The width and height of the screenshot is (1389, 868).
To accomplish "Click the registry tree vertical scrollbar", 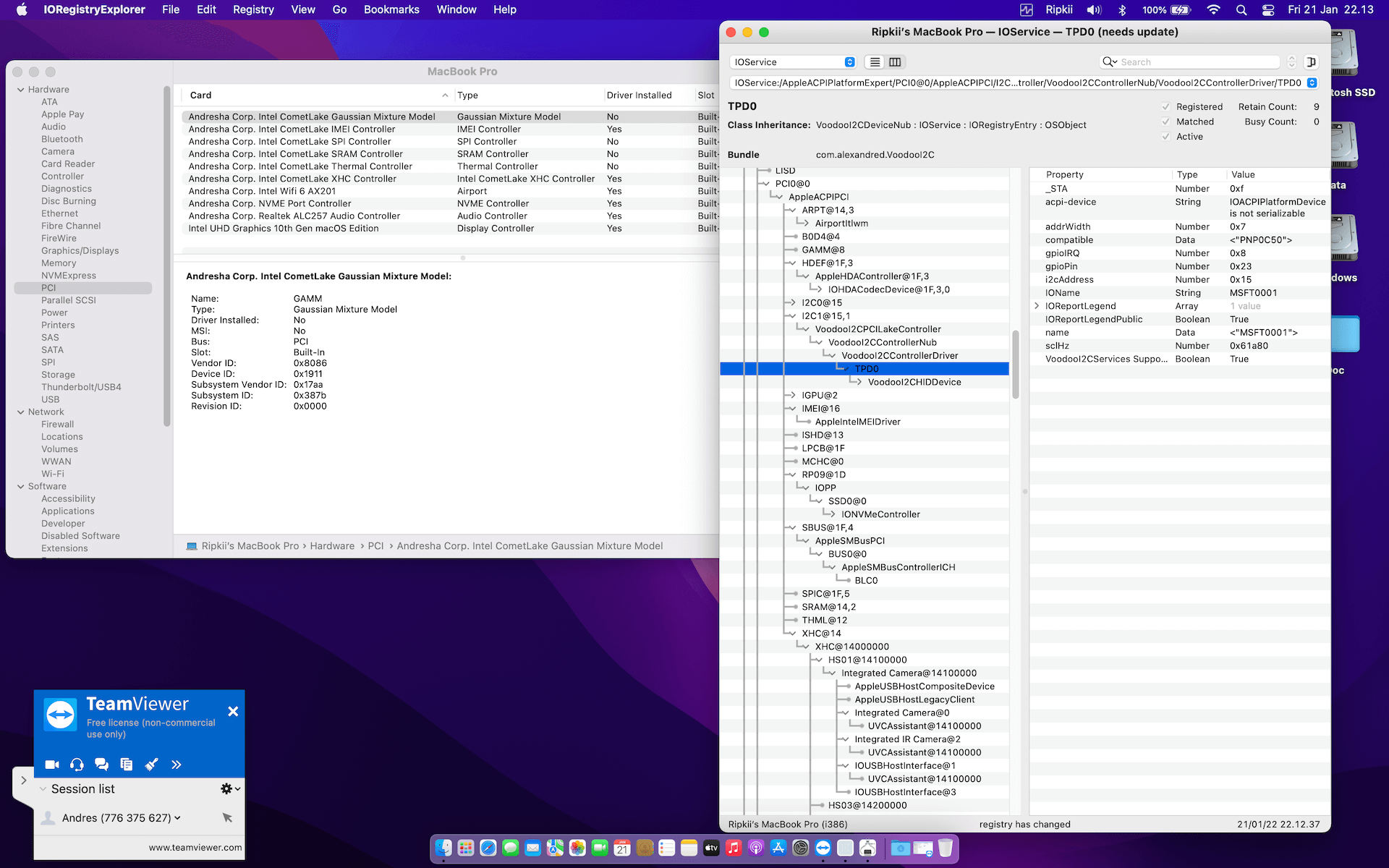I will (x=1016, y=365).
